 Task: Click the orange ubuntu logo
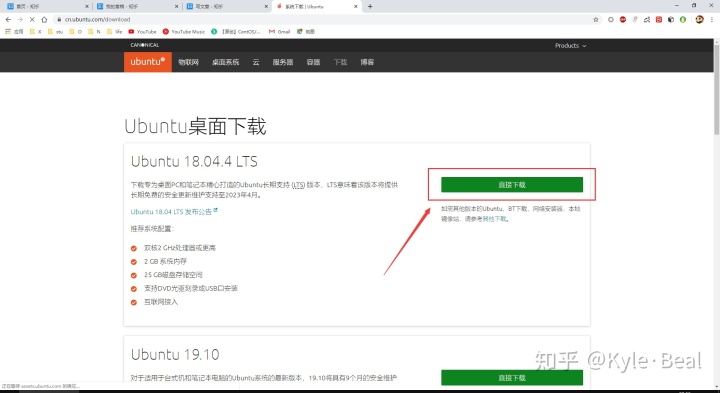point(148,62)
